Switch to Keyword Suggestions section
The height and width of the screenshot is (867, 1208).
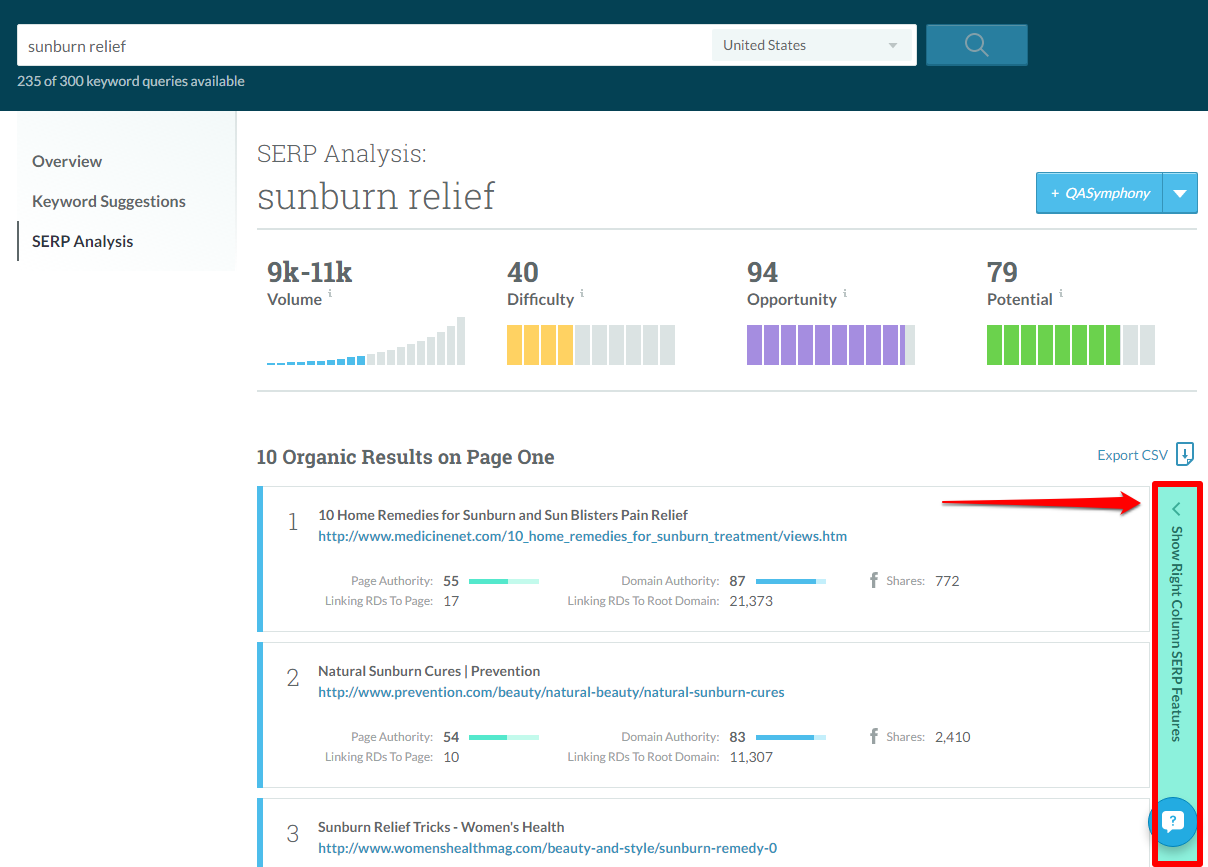tap(108, 201)
